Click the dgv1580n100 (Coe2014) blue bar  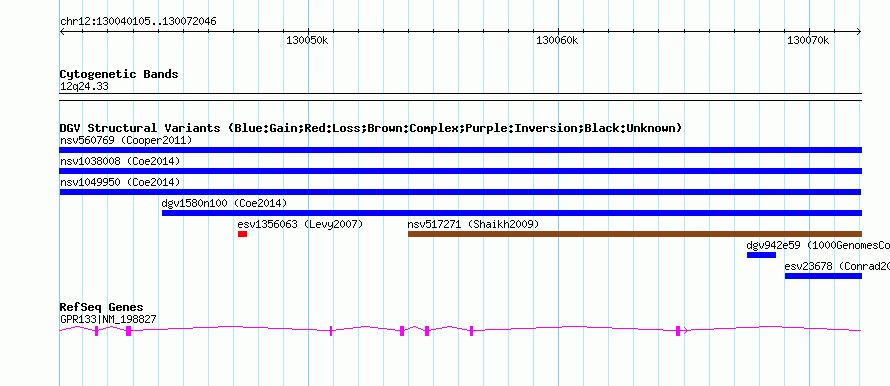coord(512,213)
